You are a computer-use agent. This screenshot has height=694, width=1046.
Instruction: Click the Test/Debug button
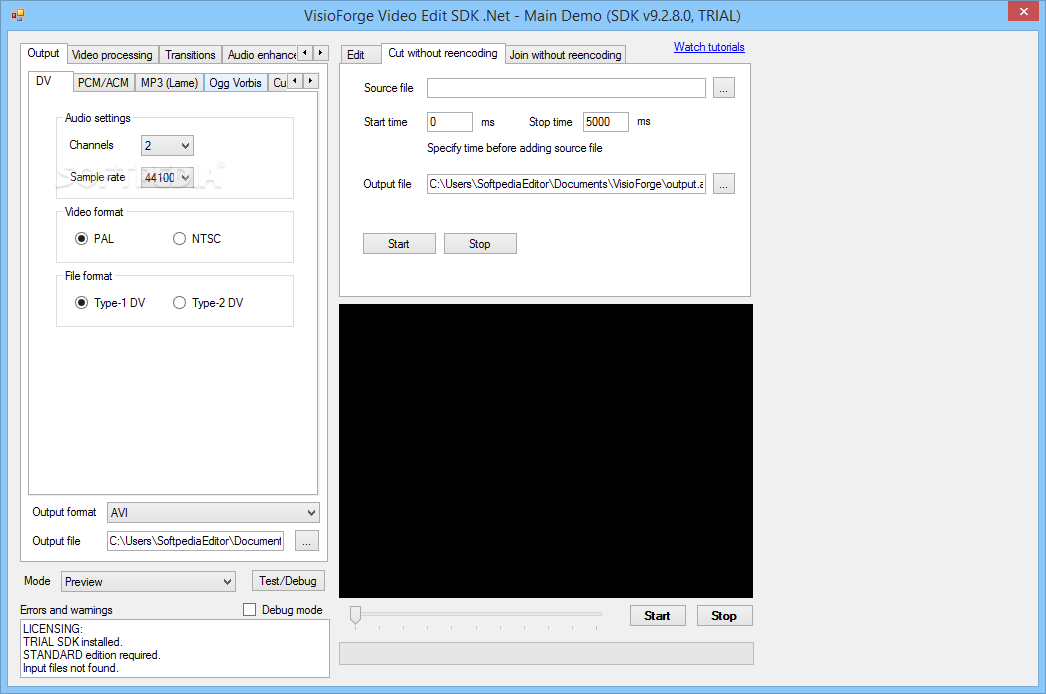(288, 581)
